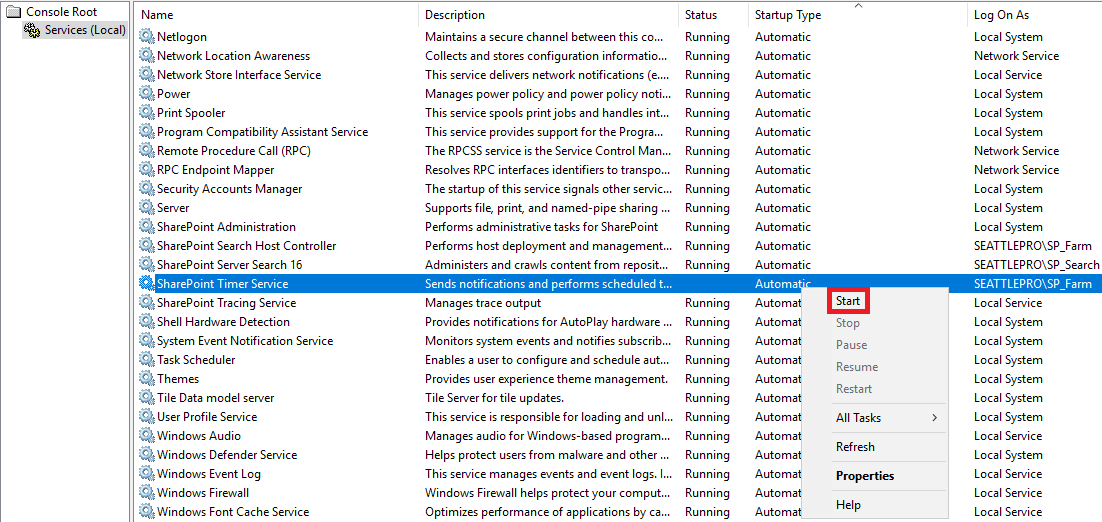Click the Description column header
The height and width of the screenshot is (522, 1102).
pos(455,15)
